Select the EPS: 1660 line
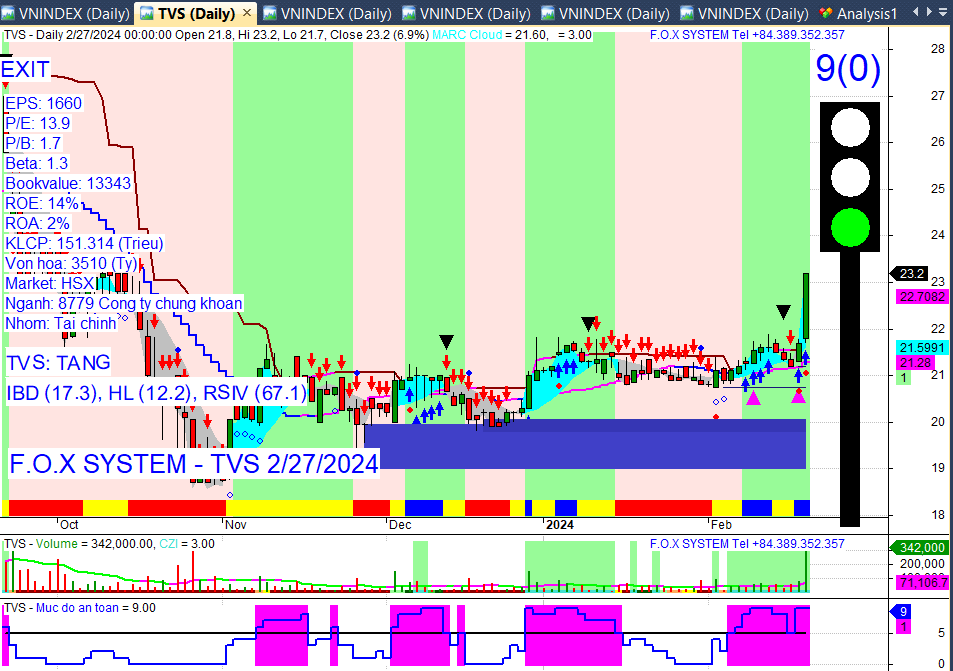 coord(43,103)
